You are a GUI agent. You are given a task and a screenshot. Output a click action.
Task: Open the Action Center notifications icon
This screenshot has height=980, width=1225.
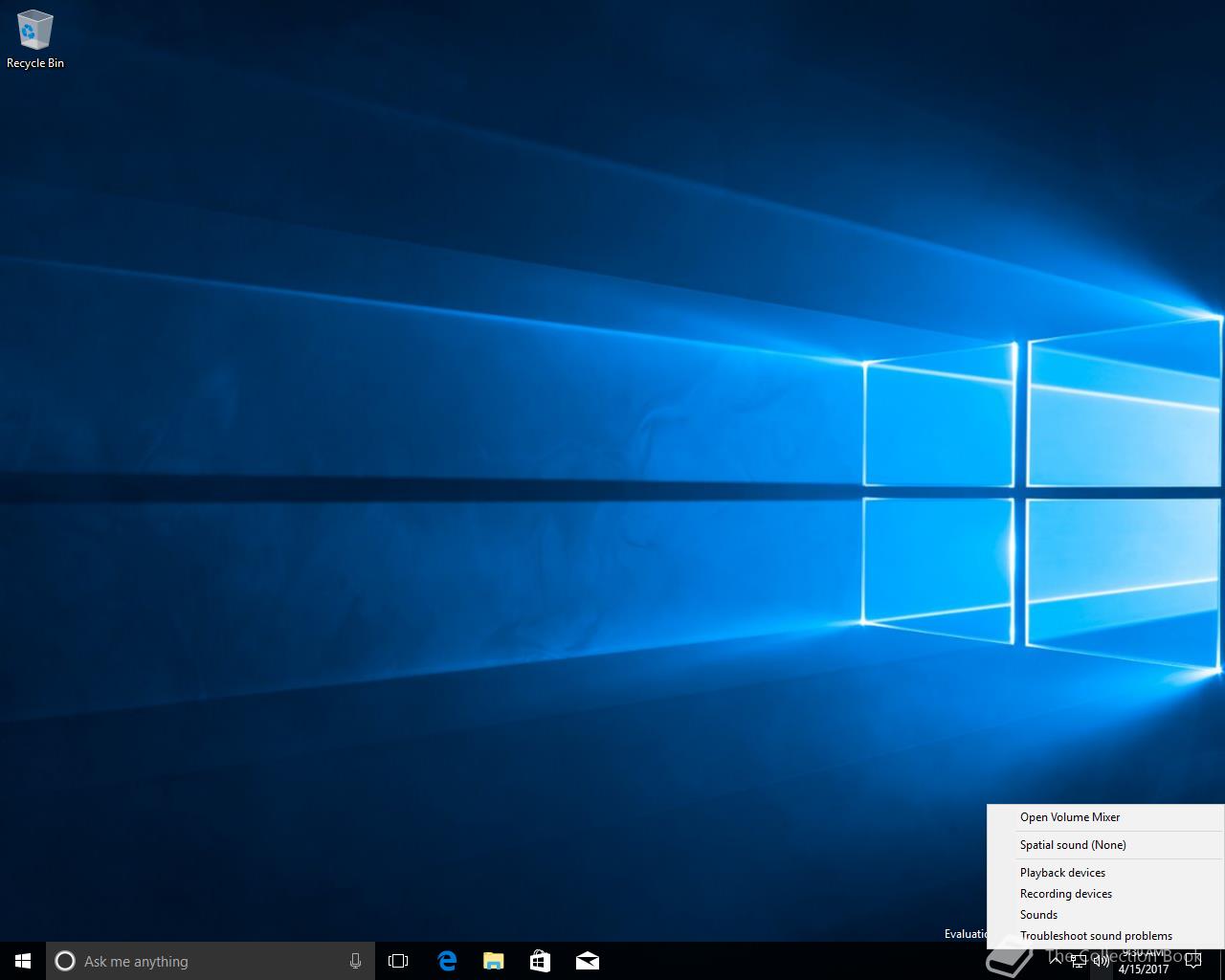click(1192, 962)
